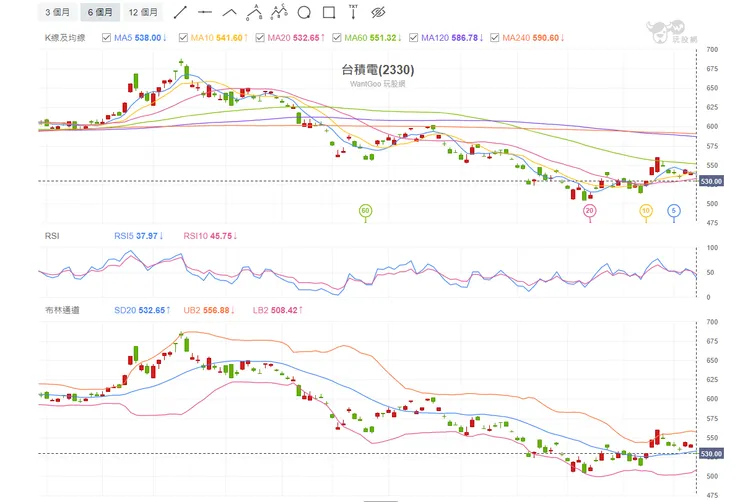
Task: Uncheck the MA10 moving average checkbox
Action: (183, 38)
